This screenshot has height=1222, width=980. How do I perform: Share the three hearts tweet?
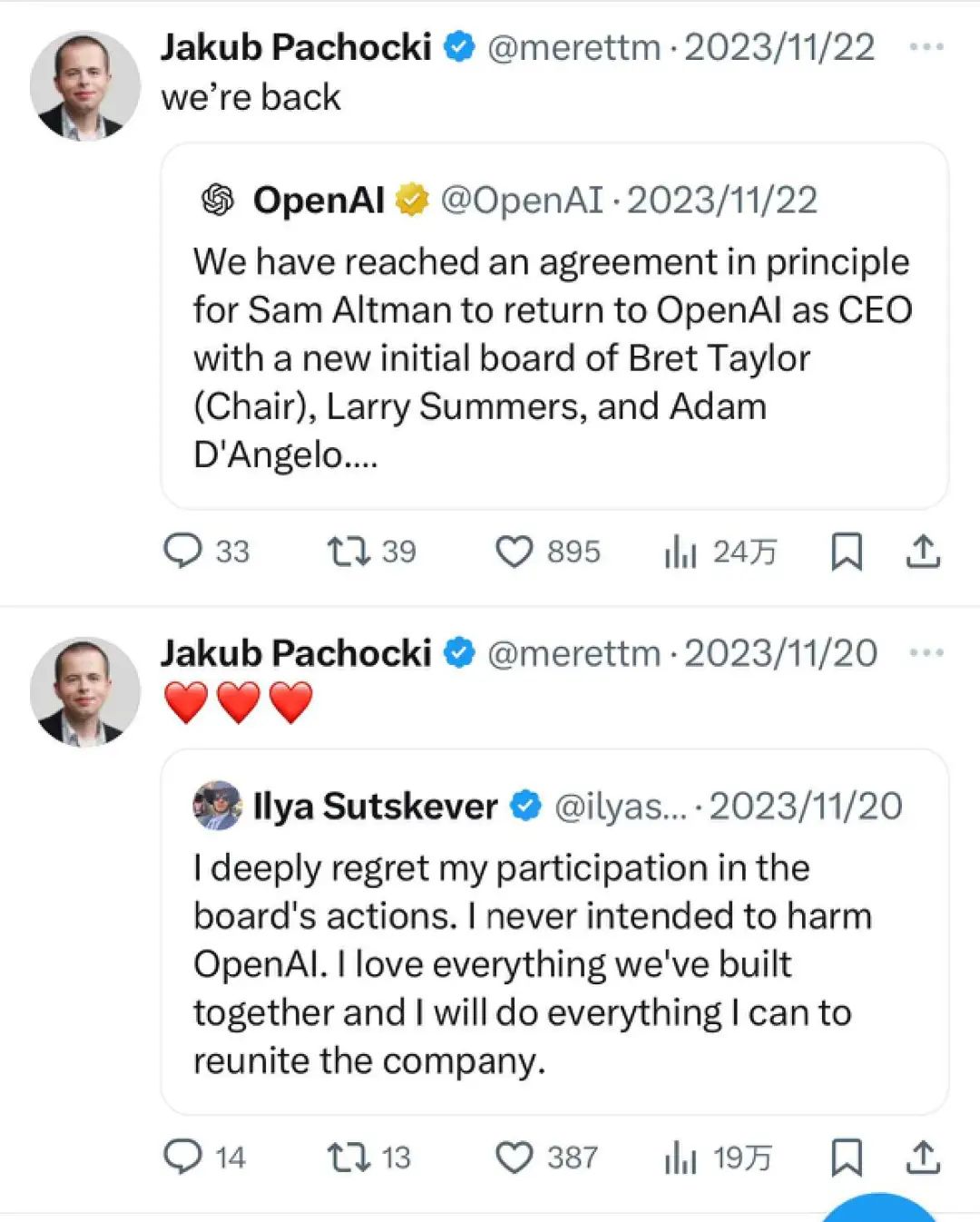[x=923, y=1157]
